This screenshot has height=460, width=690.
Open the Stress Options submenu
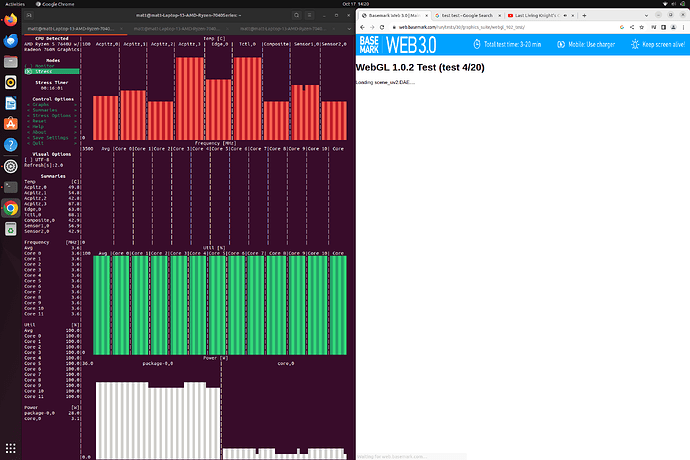click(52, 116)
